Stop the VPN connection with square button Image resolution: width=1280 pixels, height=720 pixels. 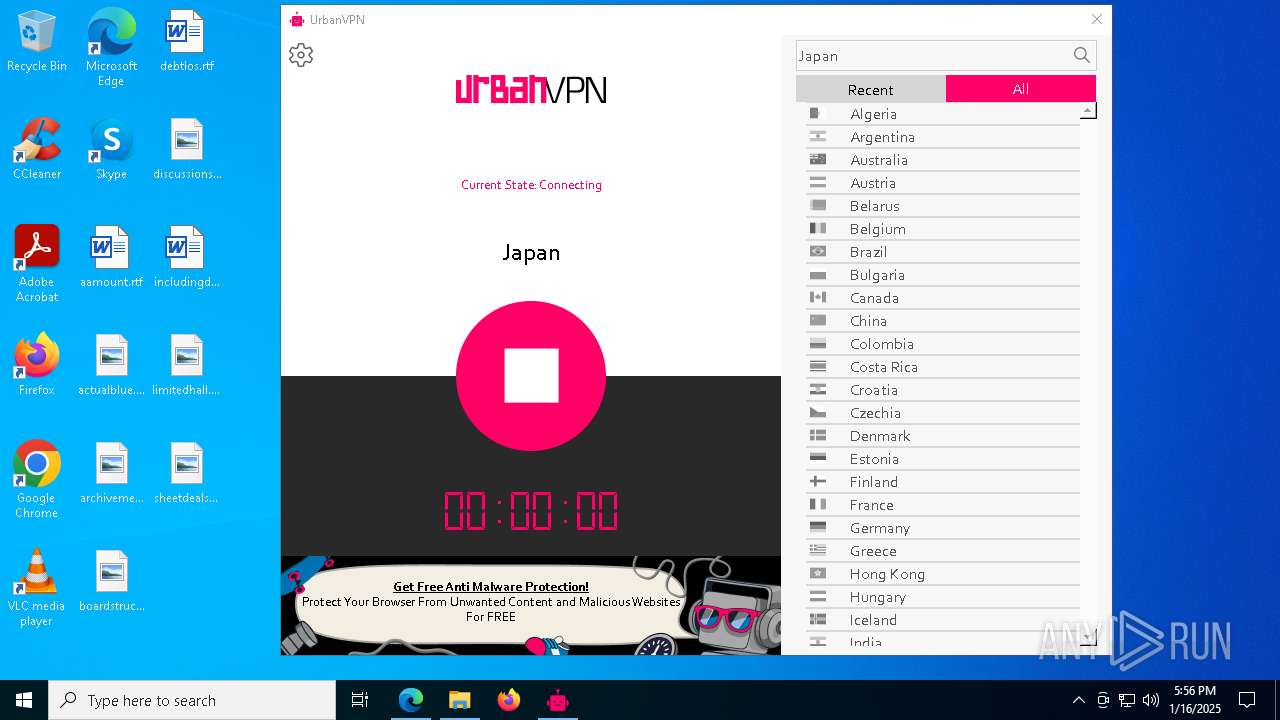coord(531,376)
